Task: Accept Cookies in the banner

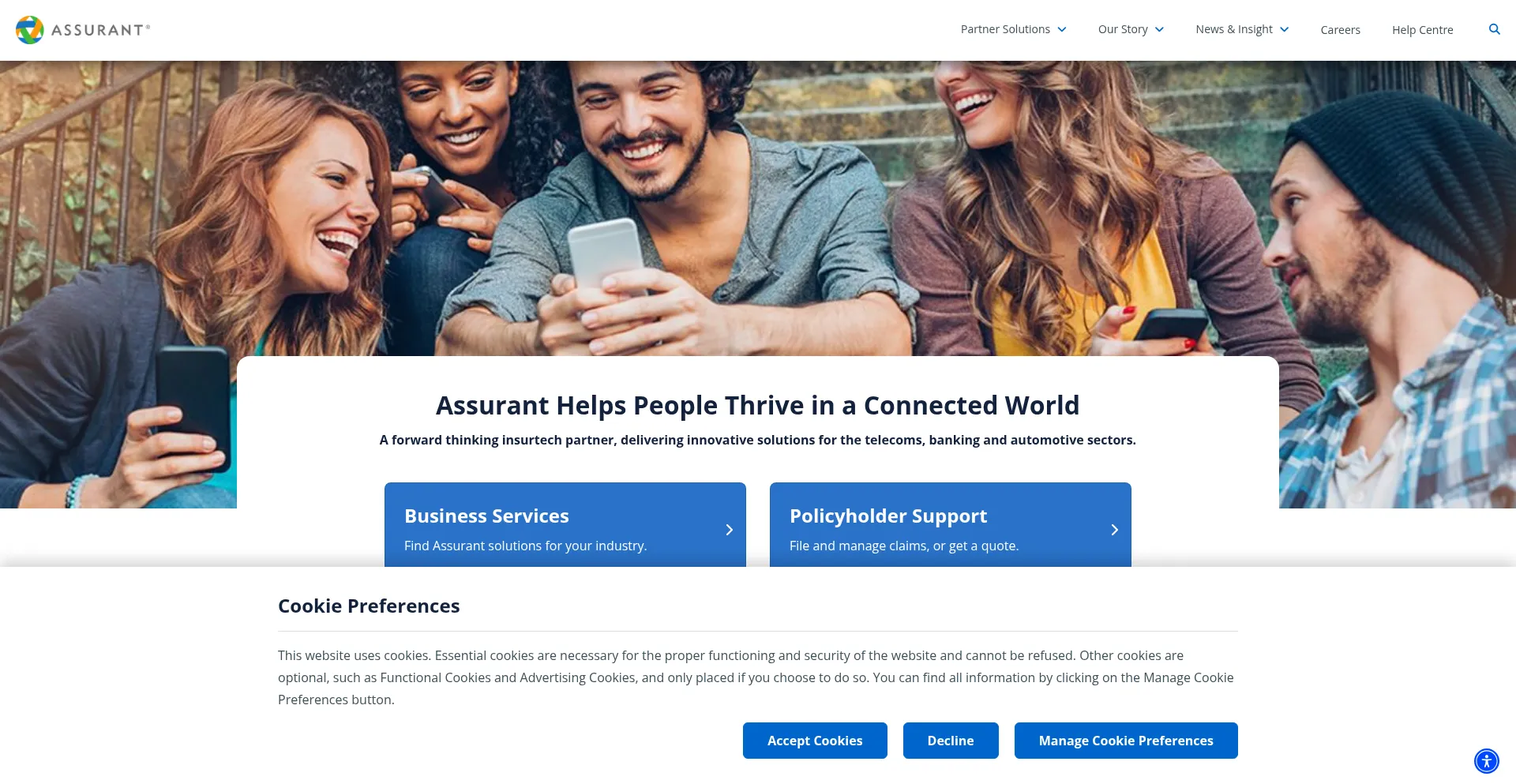Action: pos(815,741)
